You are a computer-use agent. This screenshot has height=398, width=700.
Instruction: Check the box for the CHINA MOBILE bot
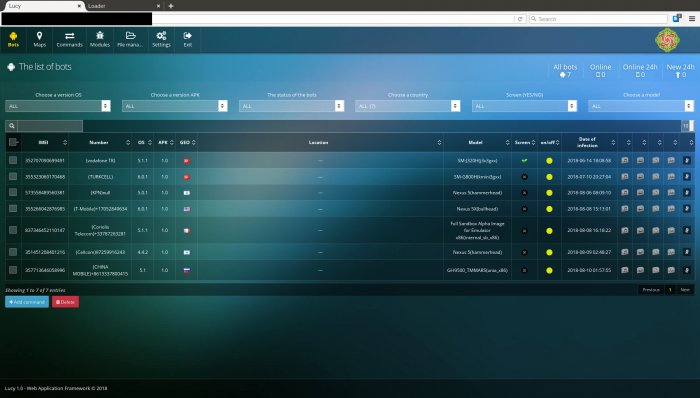(x=13, y=270)
